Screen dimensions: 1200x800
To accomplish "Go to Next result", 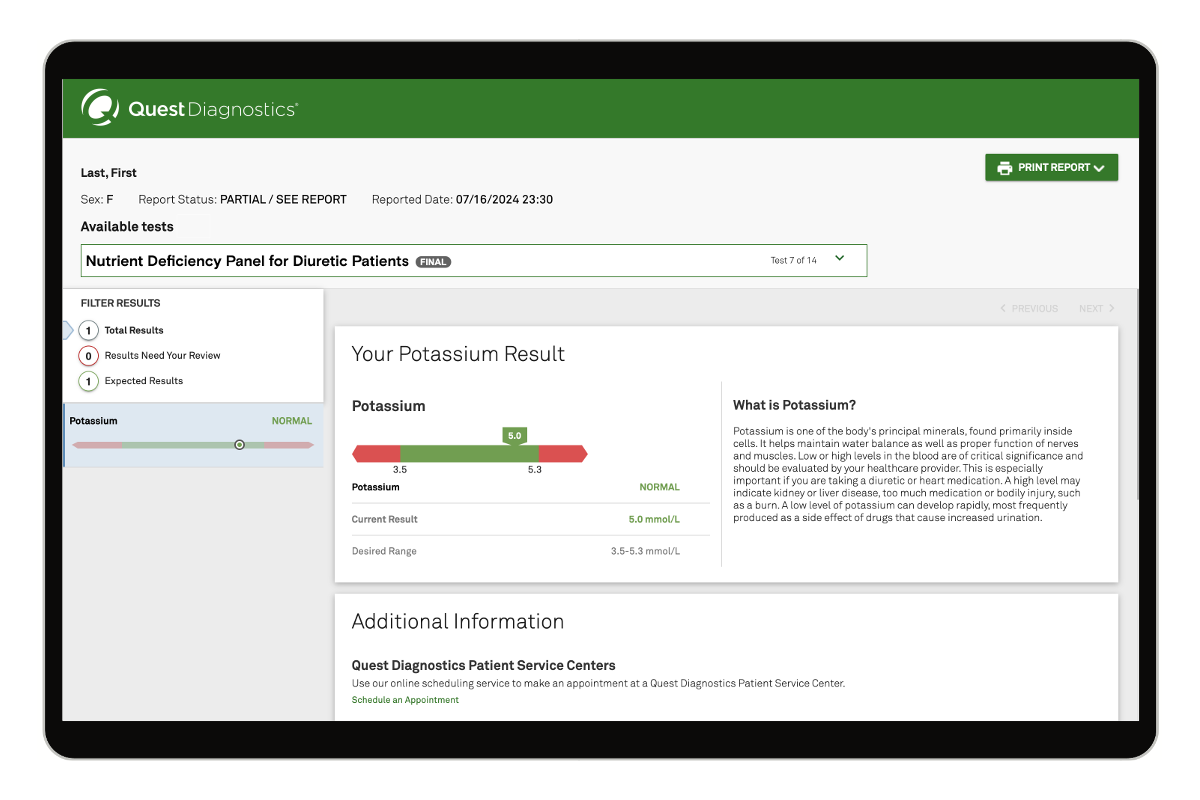I will [x=1096, y=309].
